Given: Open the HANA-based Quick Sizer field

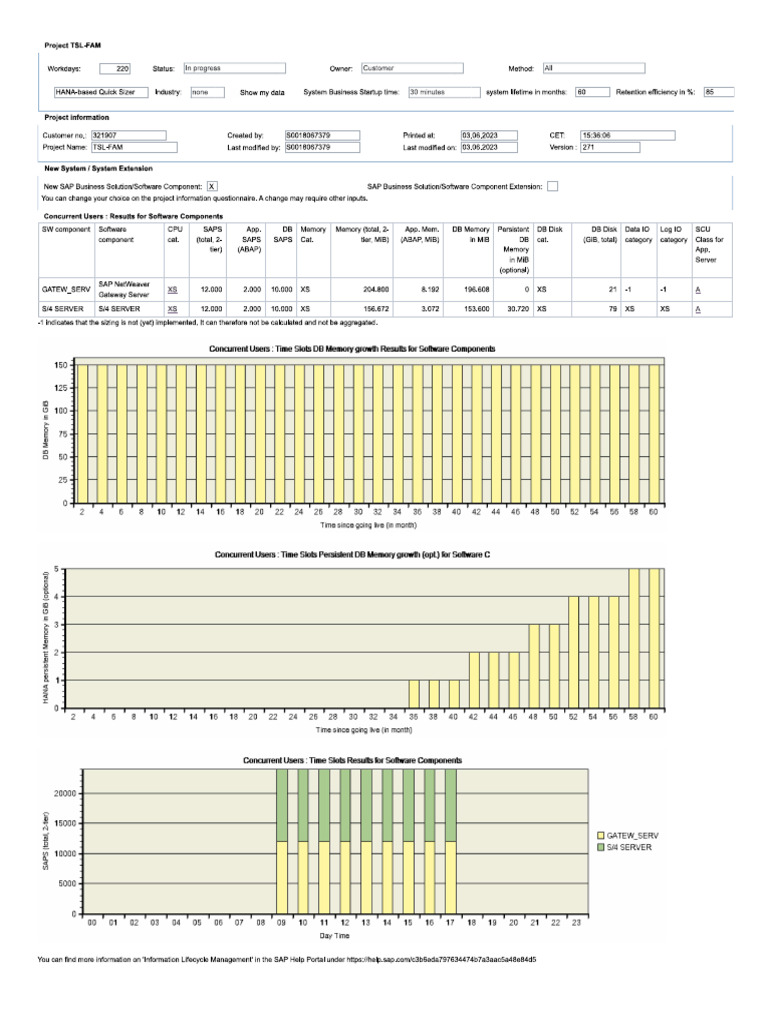Looking at the screenshot, I should pos(101,92).
